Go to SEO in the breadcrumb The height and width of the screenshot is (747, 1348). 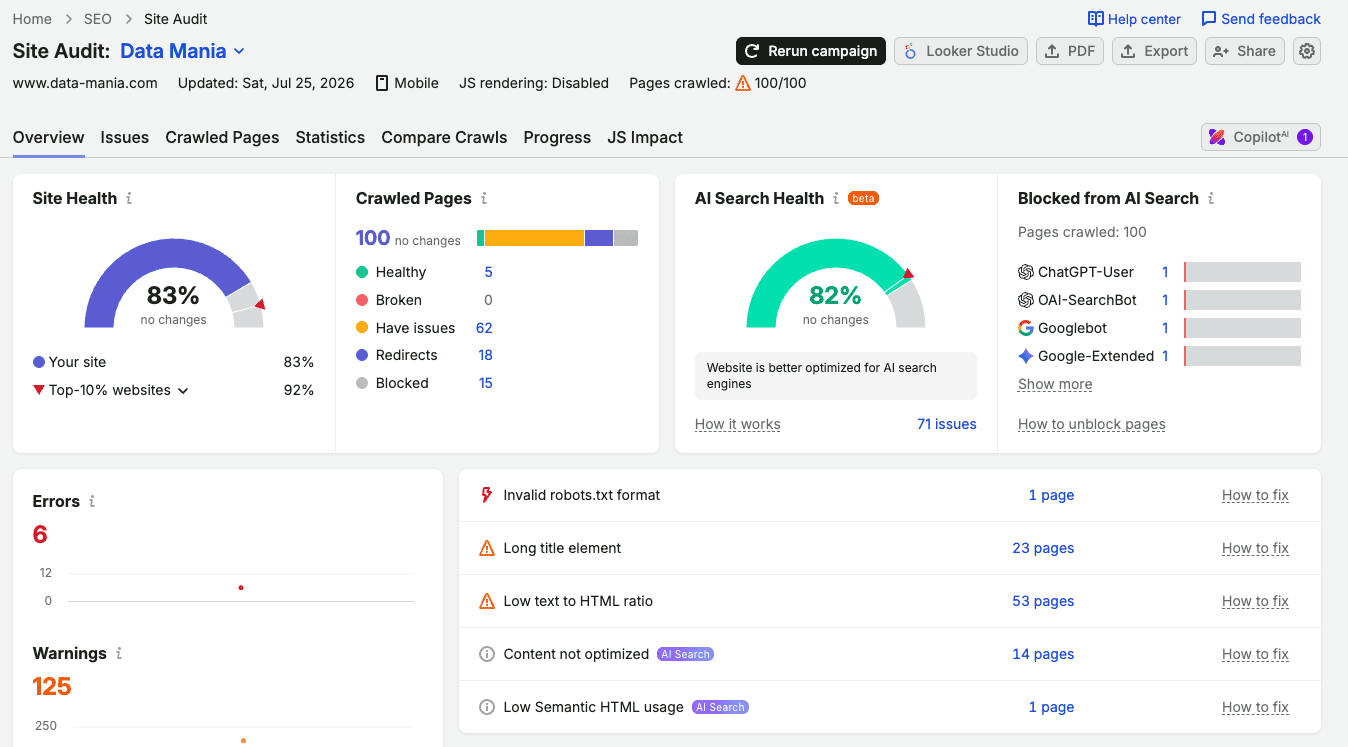coord(98,19)
